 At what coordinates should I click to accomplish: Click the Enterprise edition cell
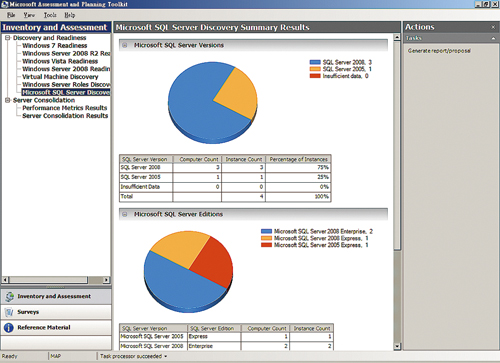214,346
